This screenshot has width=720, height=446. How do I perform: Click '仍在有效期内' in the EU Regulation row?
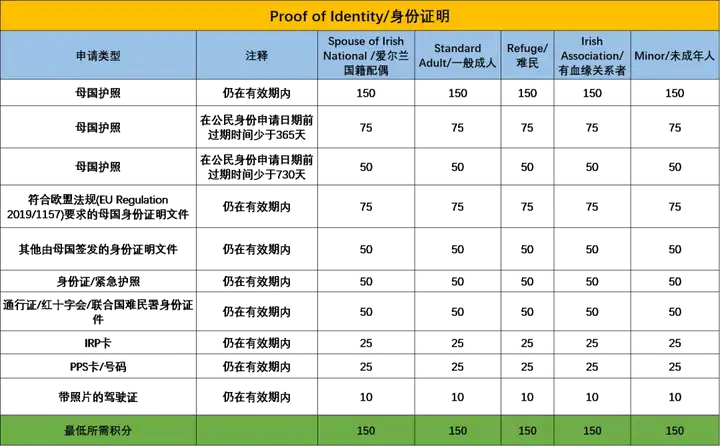257,207
